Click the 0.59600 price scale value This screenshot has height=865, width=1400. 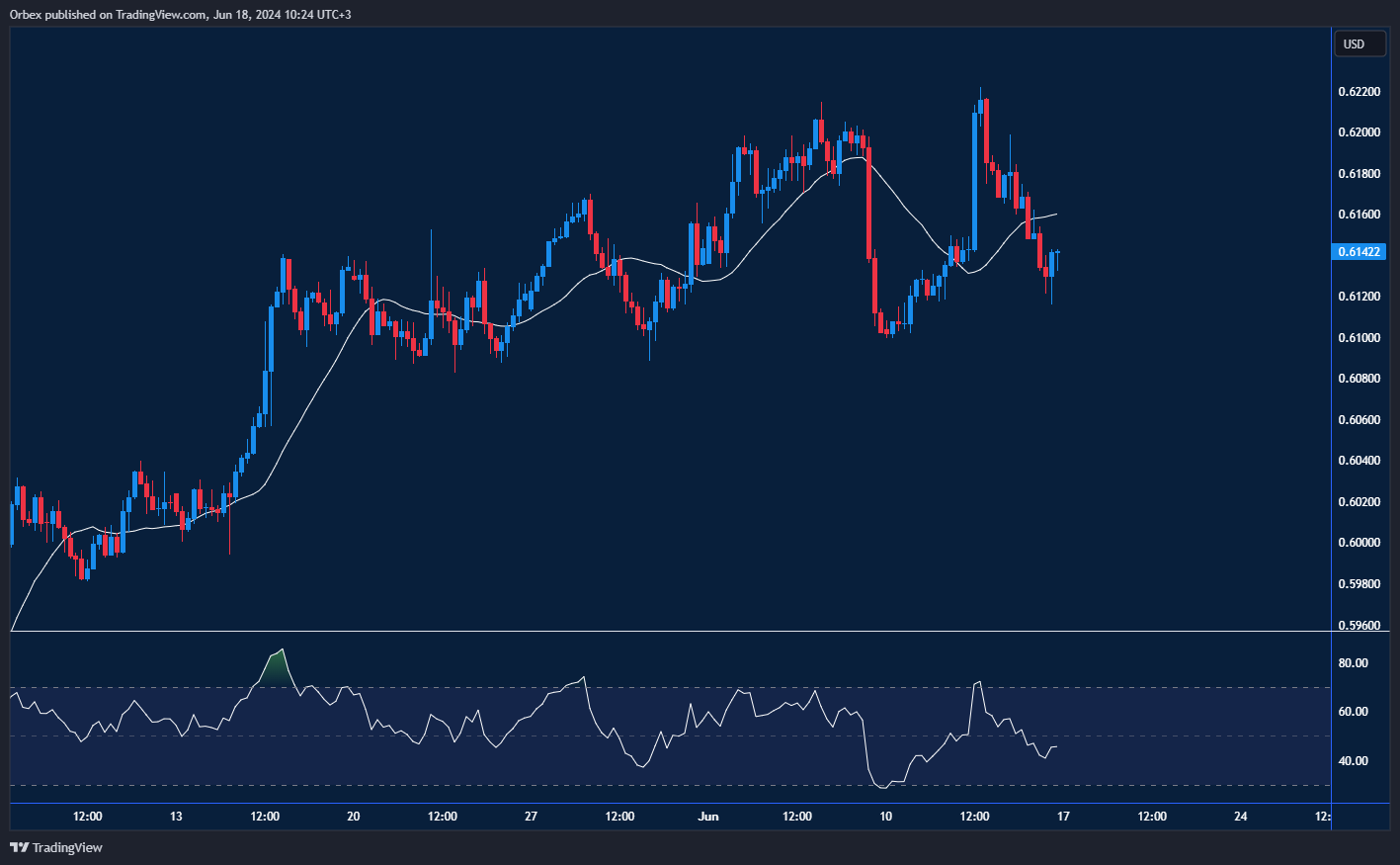pos(1361,625)
